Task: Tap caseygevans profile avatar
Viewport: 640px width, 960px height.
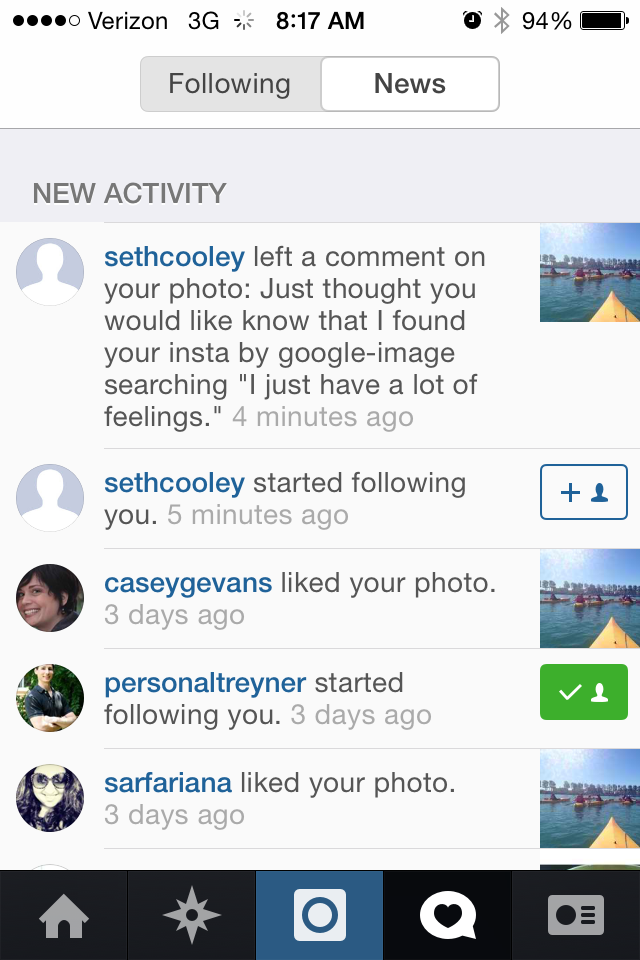Action: coord(50,598)
